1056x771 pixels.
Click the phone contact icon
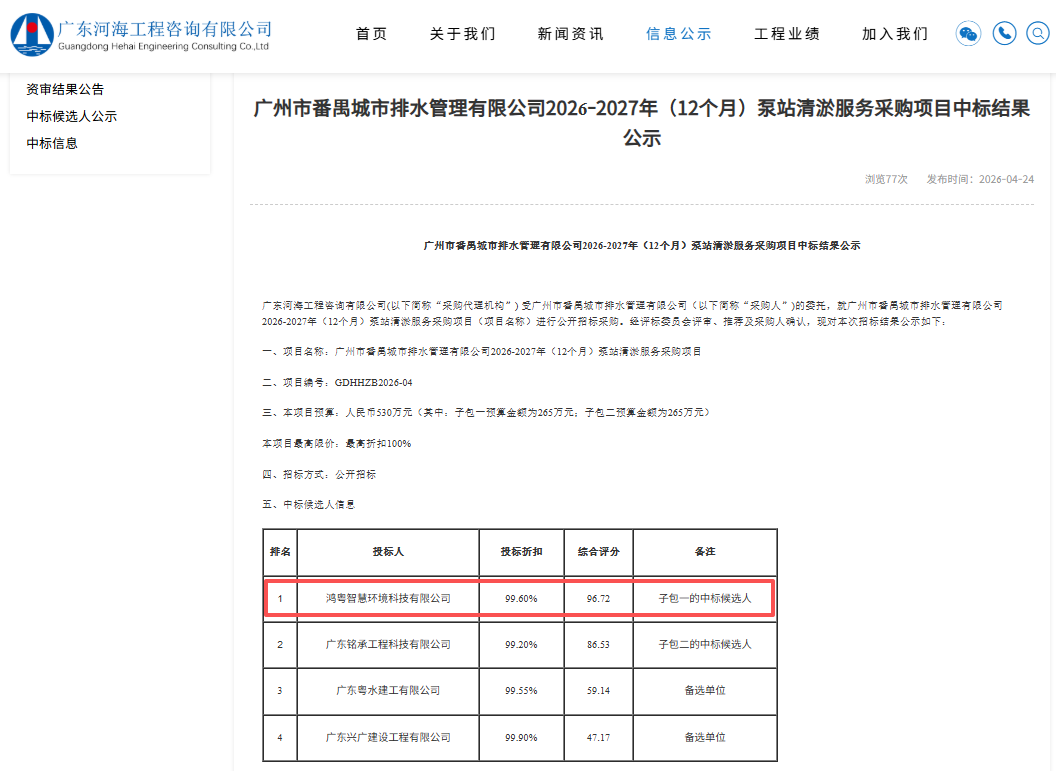[1004, 34]
